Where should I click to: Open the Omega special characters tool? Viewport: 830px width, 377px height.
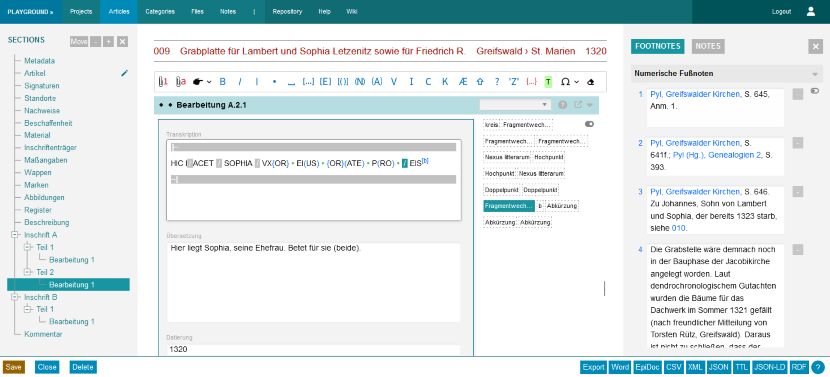[565, 82]
